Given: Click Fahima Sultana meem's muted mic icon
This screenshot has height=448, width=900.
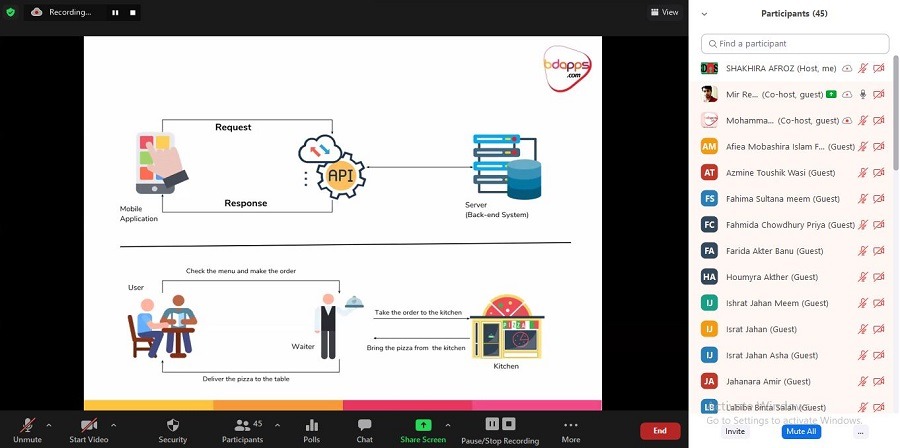Looking at the screenshot, I should coord(863,199).
